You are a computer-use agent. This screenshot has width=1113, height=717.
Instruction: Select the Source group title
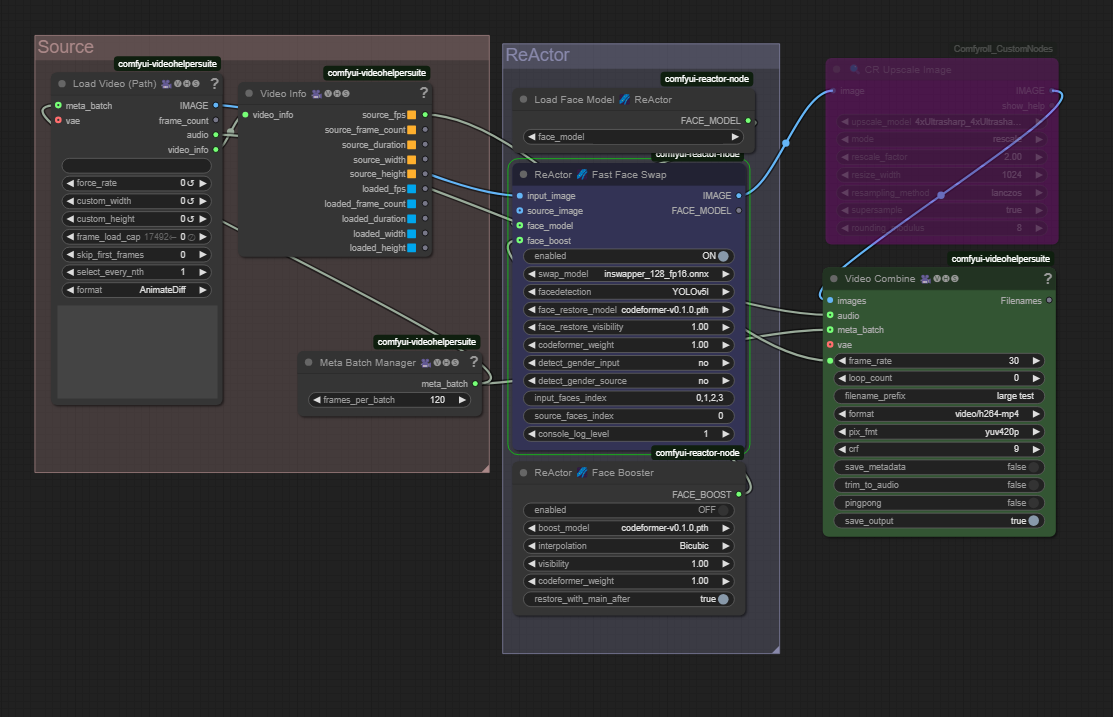pos(66,47)
